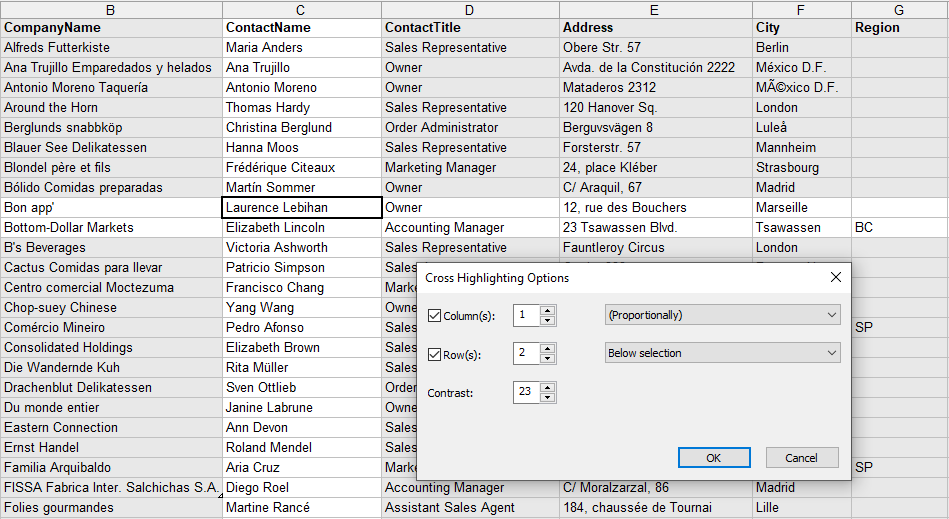
Task: Select column header E
Action: point(655,9)
